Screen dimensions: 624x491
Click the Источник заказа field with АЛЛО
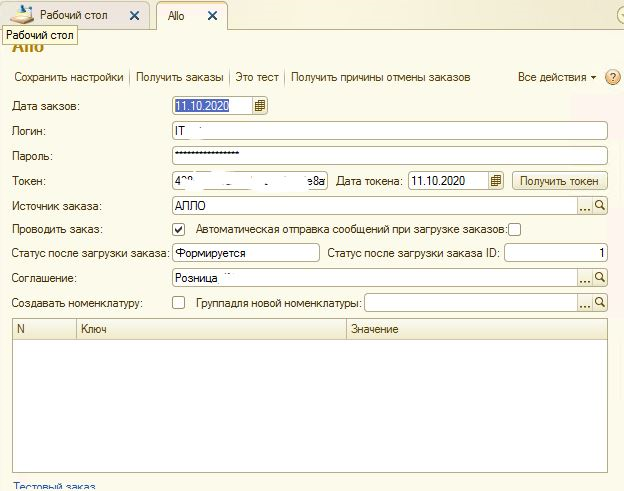coord(375,206)
